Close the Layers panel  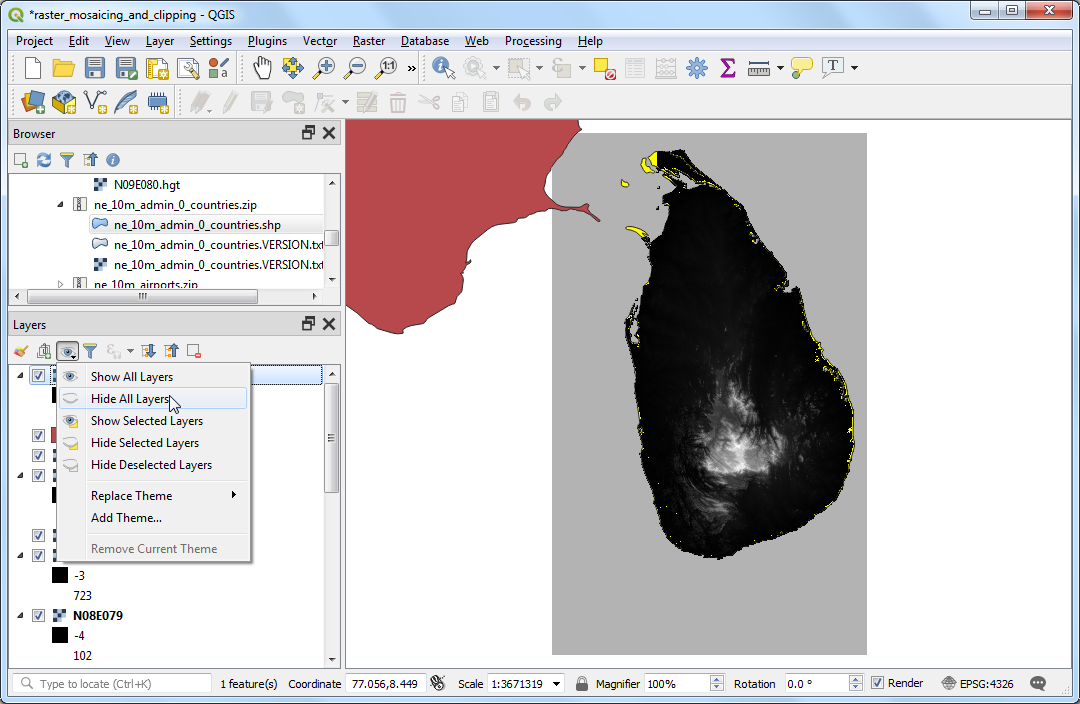pos(329,324)
